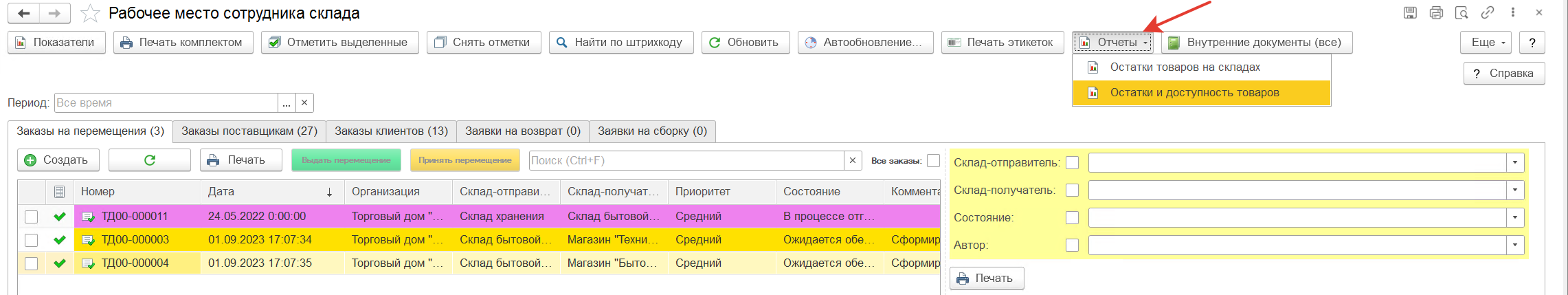Click the Период input field
The width and height of the screenshot is (1568, 295).
pos(166,102)
